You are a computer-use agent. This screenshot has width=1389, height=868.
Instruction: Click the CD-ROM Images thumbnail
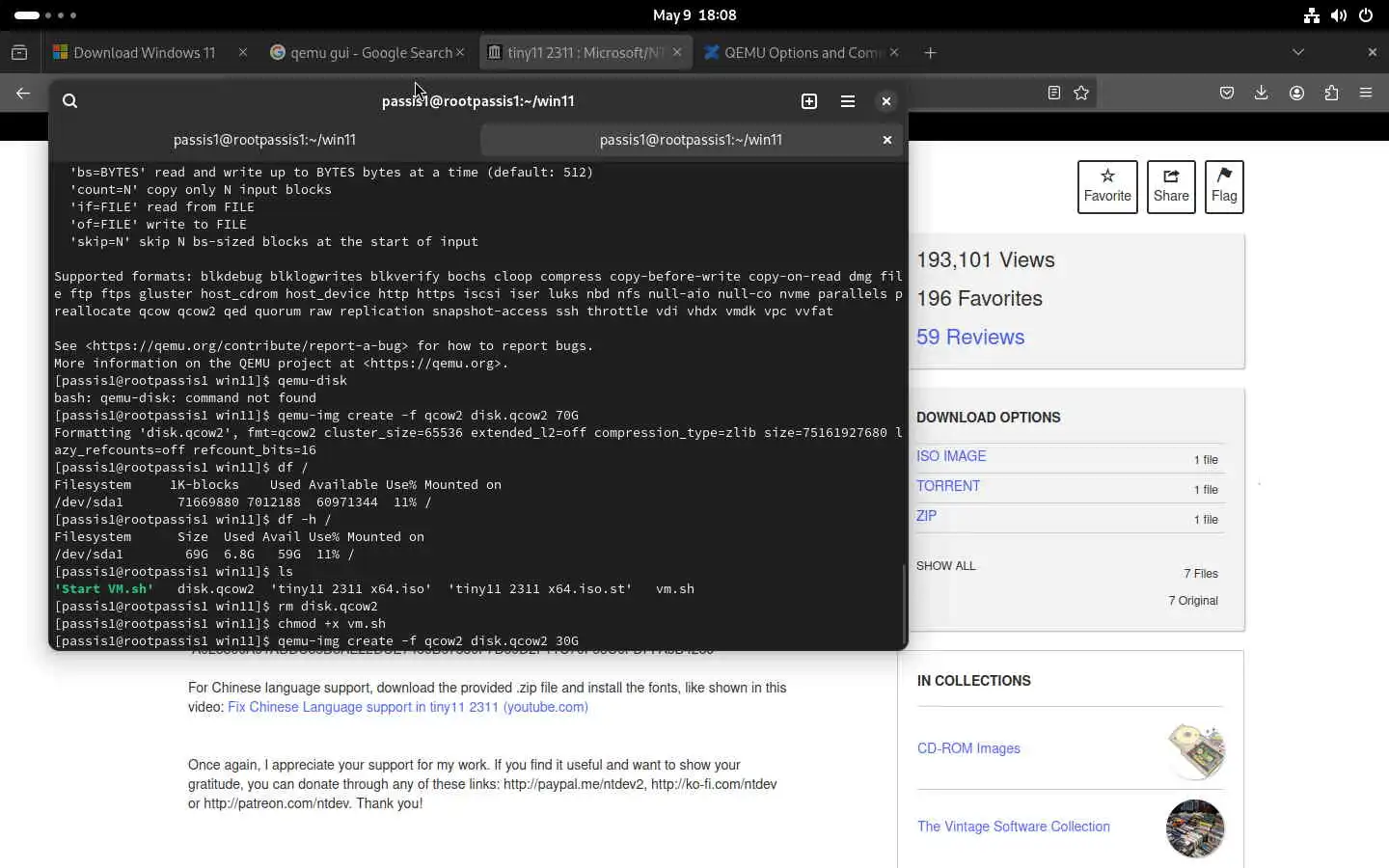click(1195, 750)
